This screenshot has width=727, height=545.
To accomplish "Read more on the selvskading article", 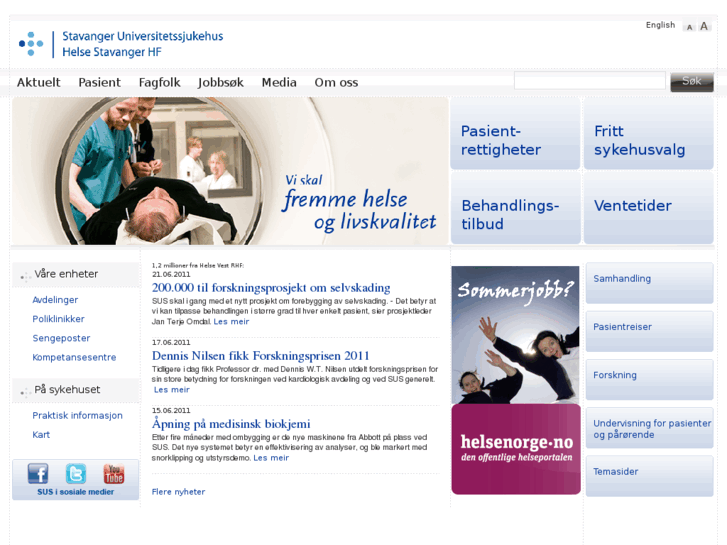I will 231,321.
